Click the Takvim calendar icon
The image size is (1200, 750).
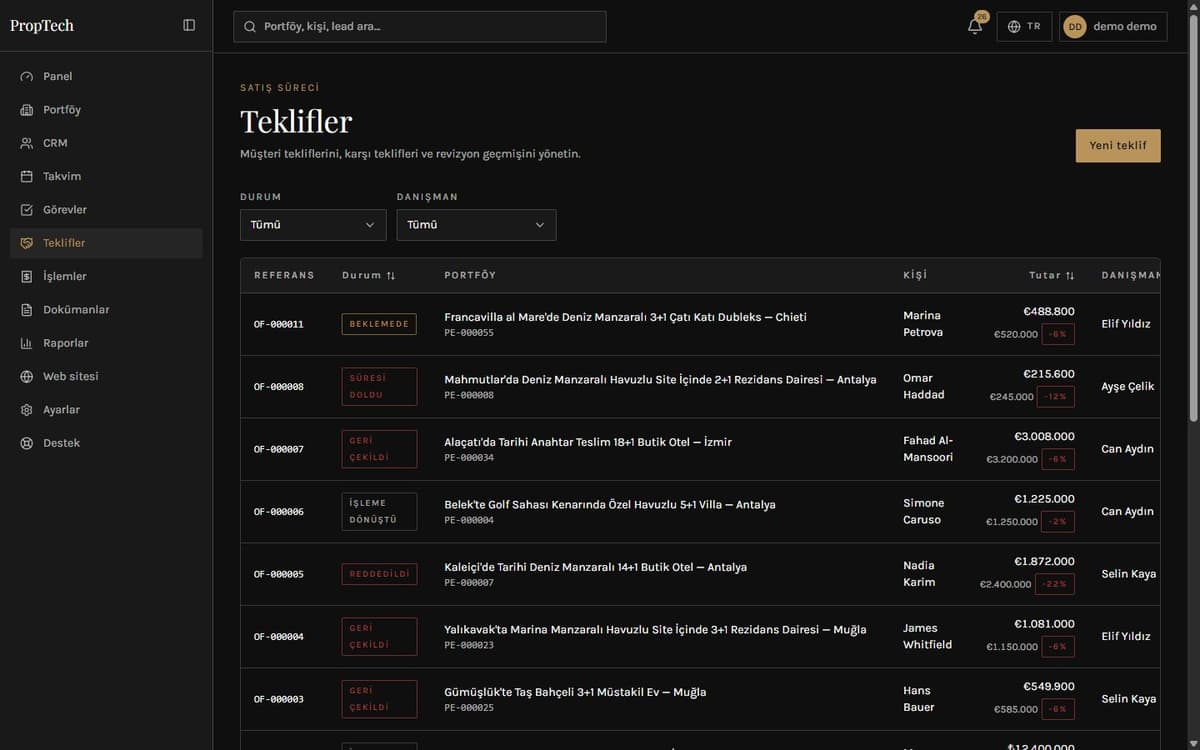pos(27,177)
